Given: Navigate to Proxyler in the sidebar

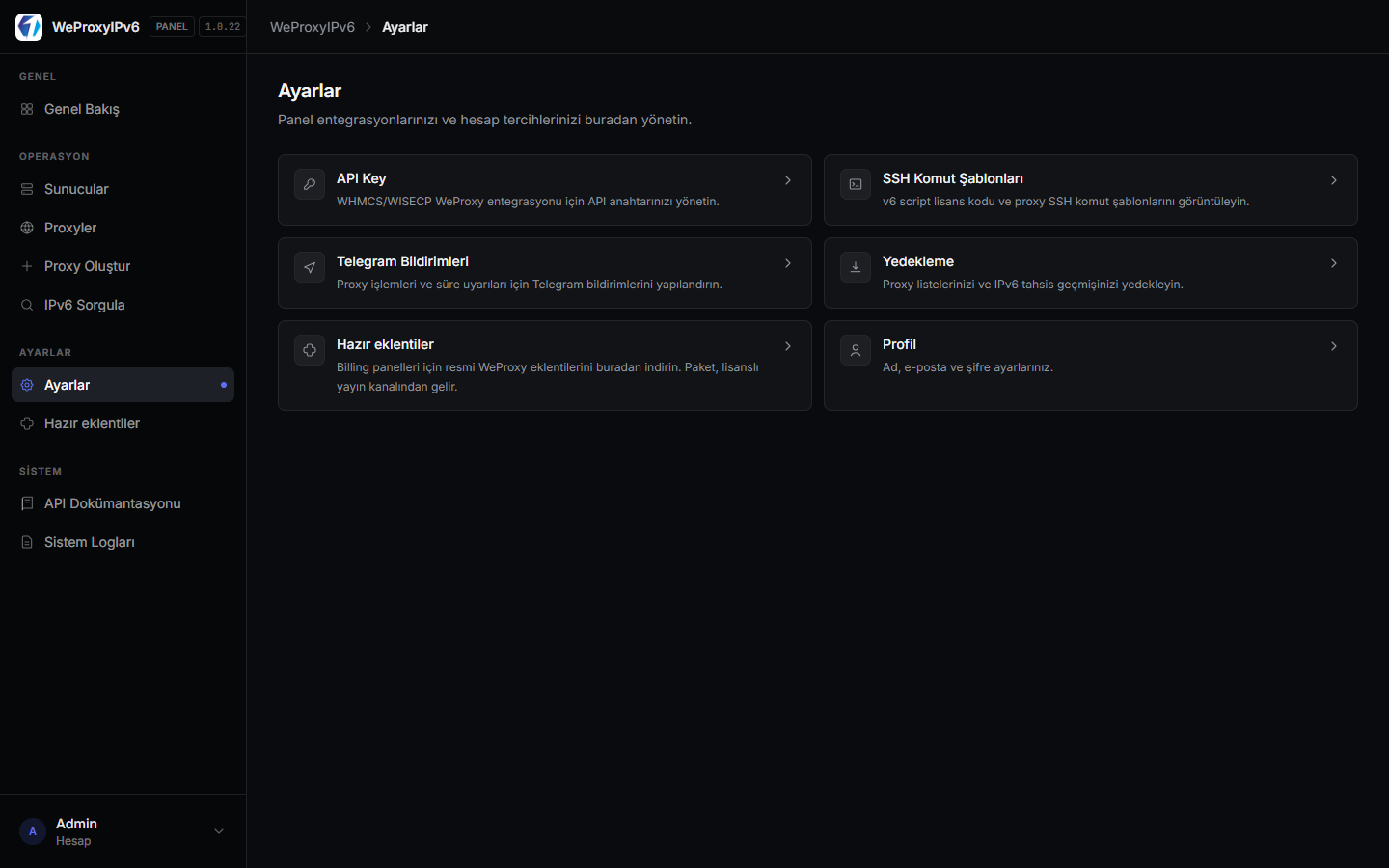Looking at the screenshot, I should pyautogui.click(x=123, y=228).
